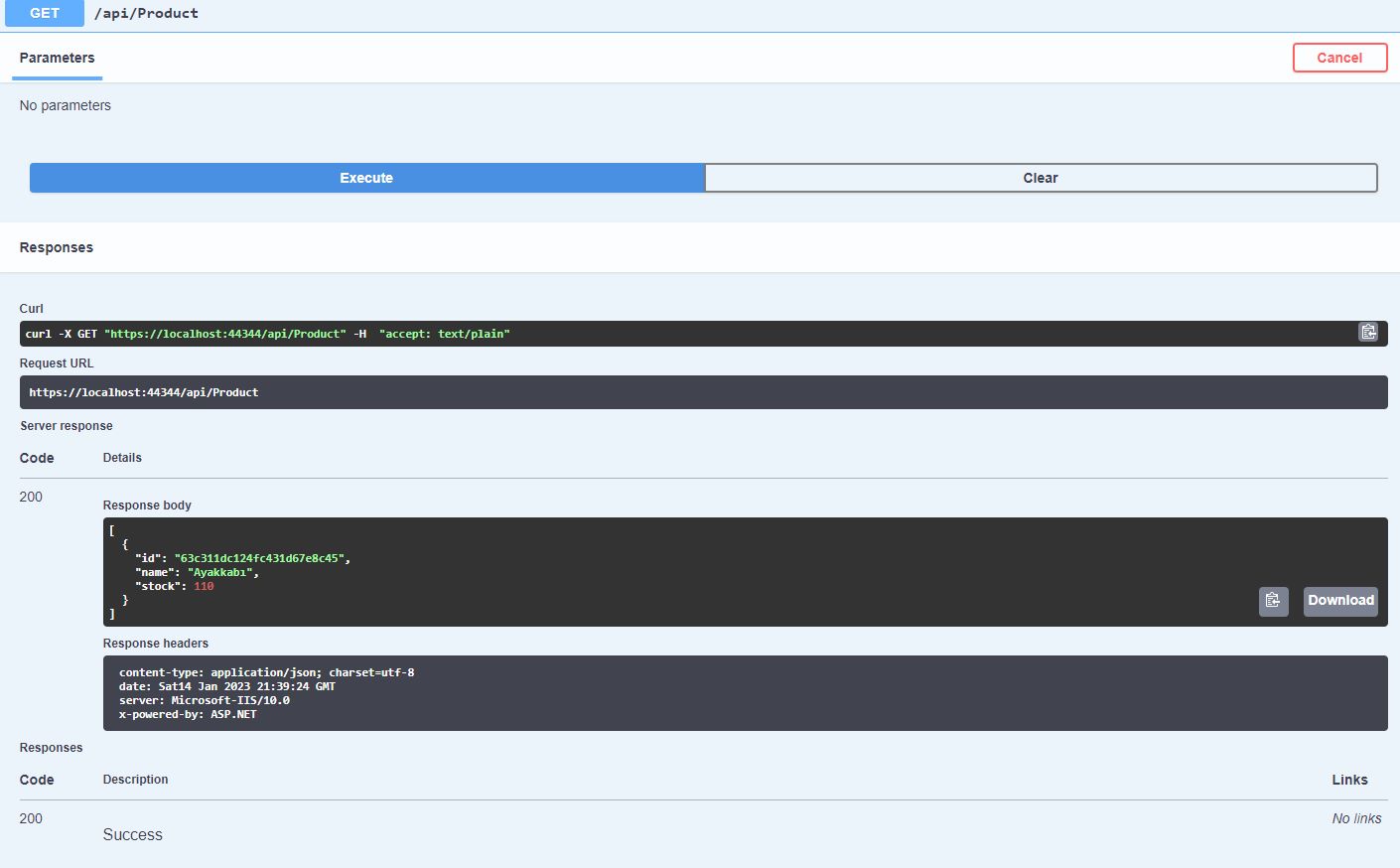Select the copy-to-clipboard icon in the responses area

pyautogui.click(x=1273, y=601)
